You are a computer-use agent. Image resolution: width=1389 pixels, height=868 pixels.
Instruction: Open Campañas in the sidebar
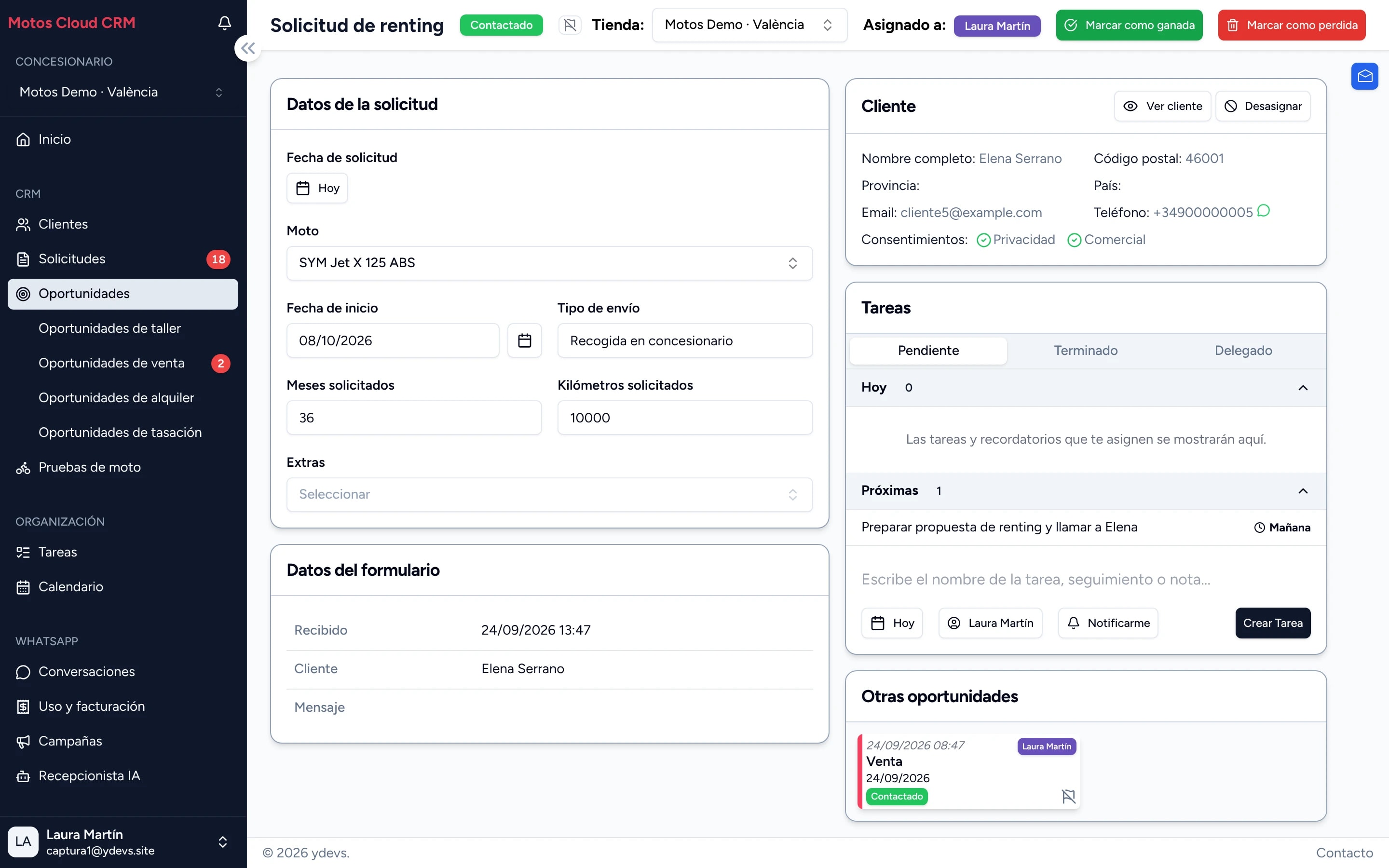click(123, 741)
